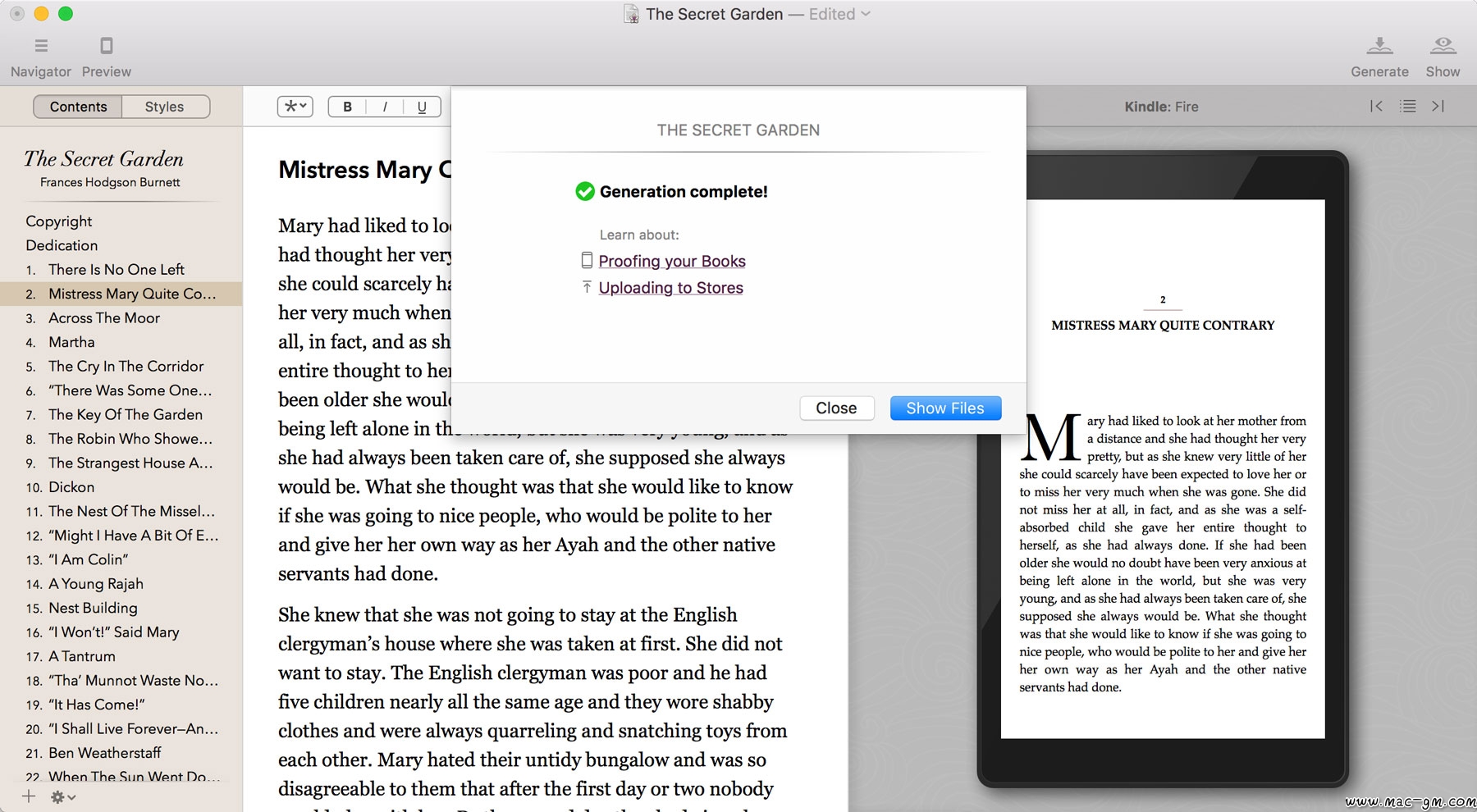Screen dimensions: 1477x812
Task: Open Proofing your Books link
Action: point(672,261)
